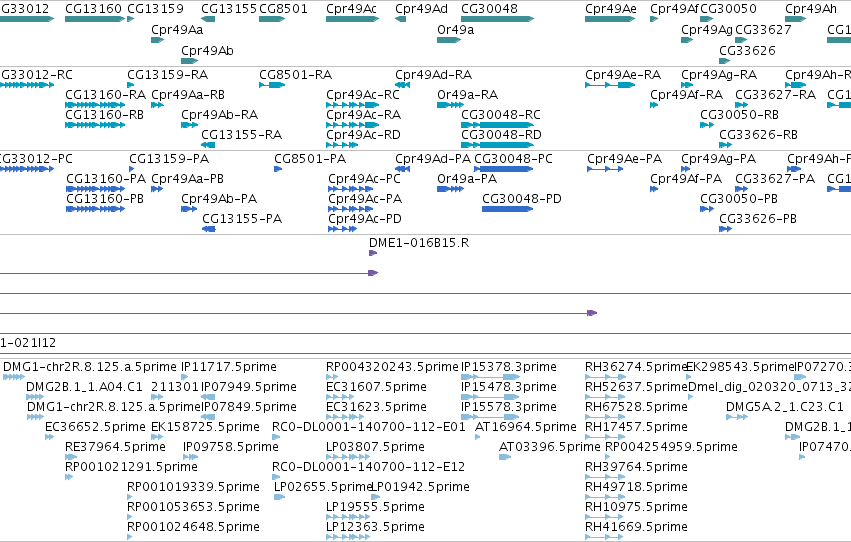
Task: Click the RP001021291.5prime EST label
Action: click(131, 467)
